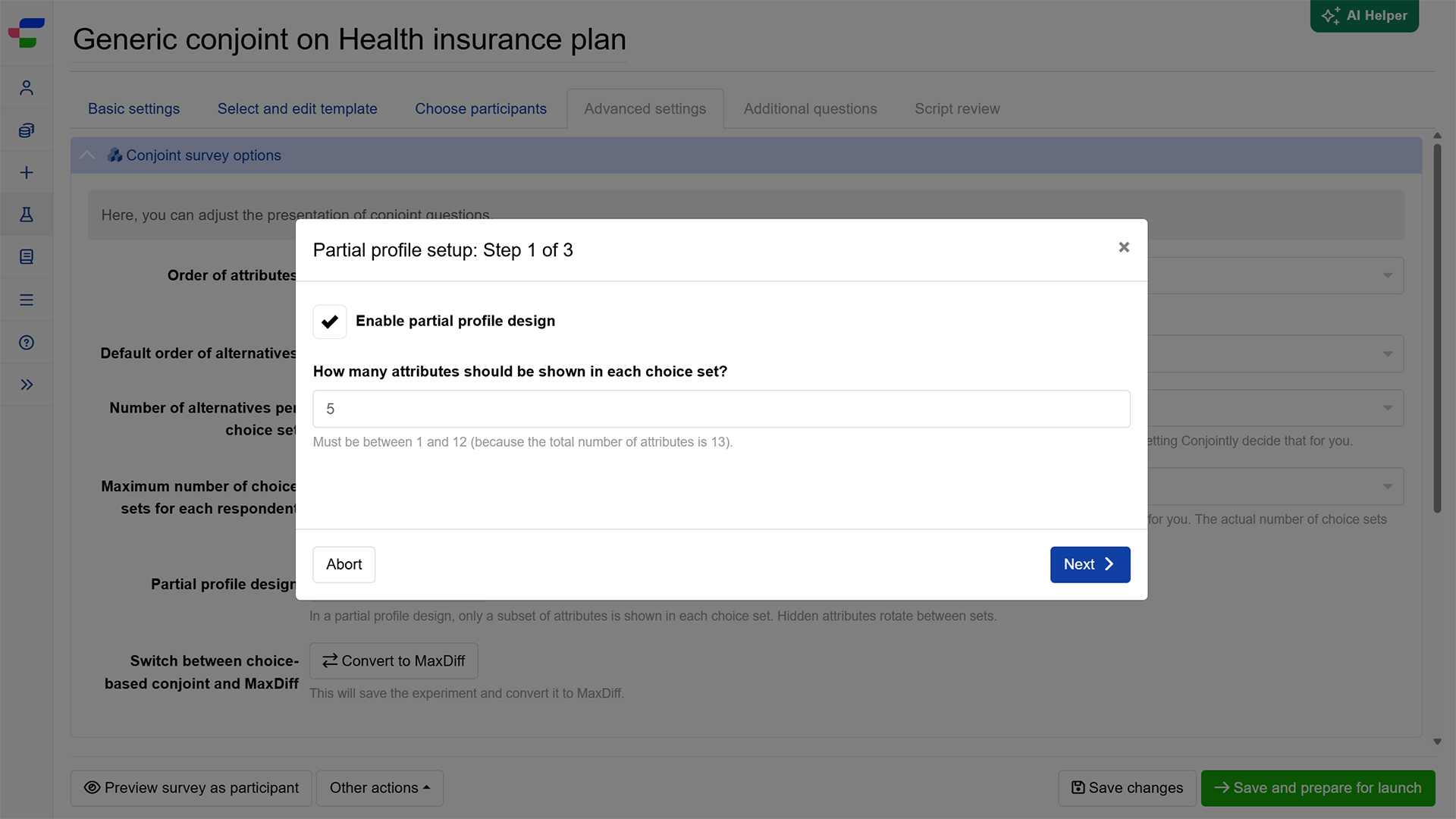Click the Conjointly logo icon
The width and height of the screenshot is (1456, 819).
click(x=27, y=33)
